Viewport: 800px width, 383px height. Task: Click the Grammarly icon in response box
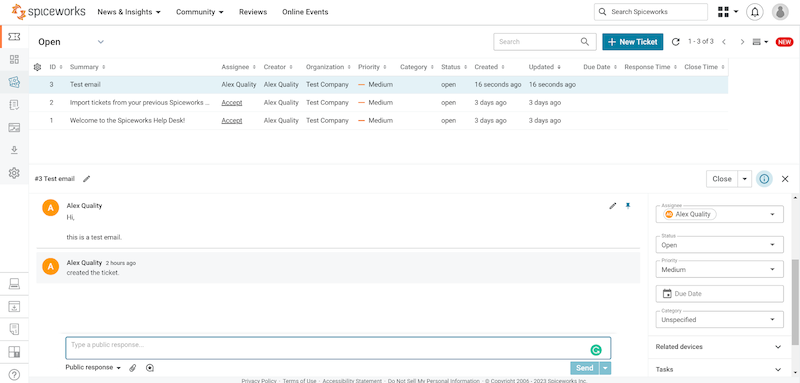[595, 350]
